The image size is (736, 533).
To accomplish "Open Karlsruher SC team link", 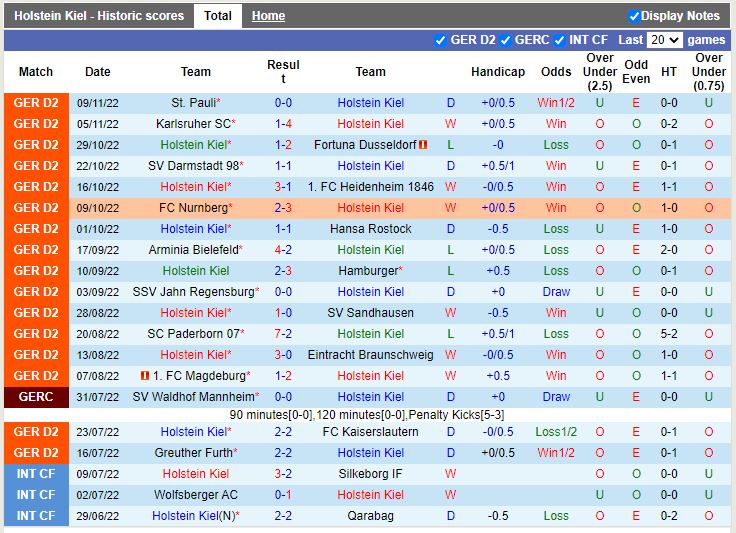I will point(193,124).
